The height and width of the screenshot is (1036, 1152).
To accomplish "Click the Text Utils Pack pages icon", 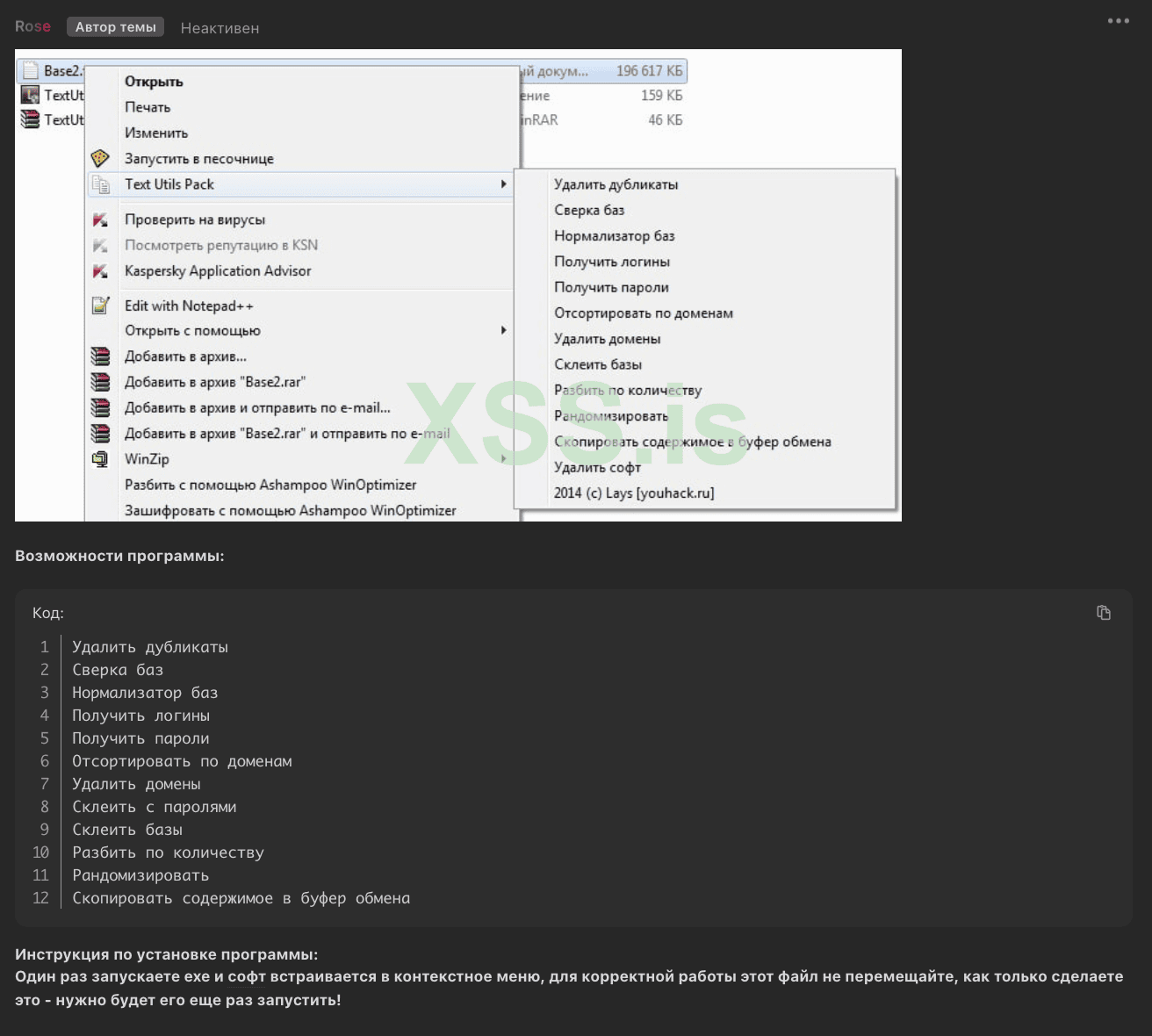I will tap(100, 184).
